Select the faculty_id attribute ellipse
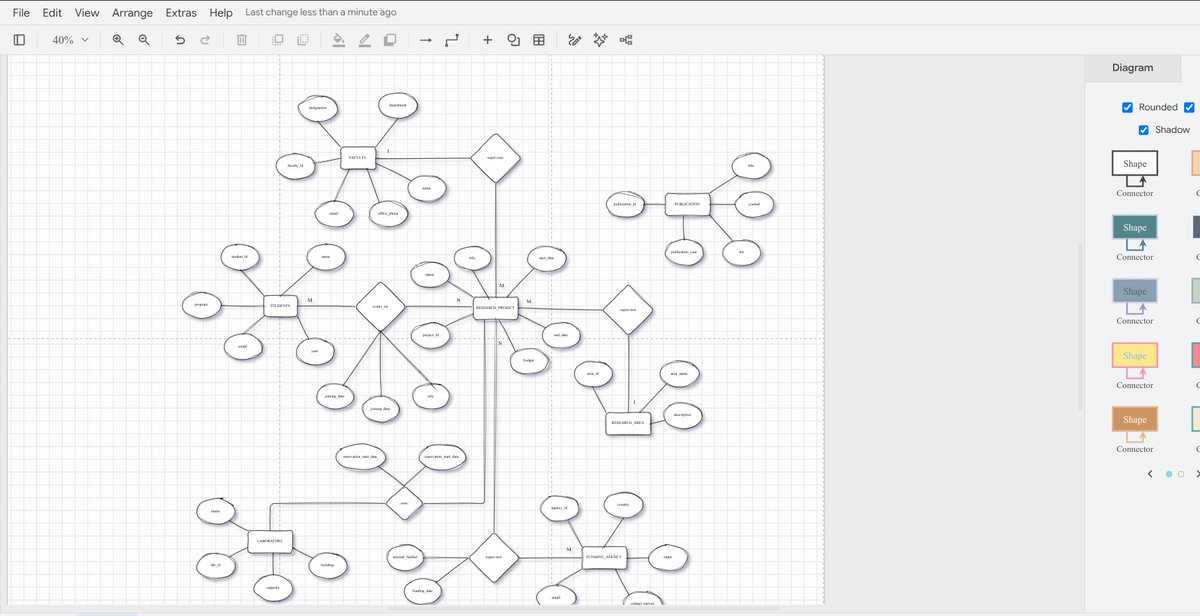1200x616 pixels. [x=295, y=165]
